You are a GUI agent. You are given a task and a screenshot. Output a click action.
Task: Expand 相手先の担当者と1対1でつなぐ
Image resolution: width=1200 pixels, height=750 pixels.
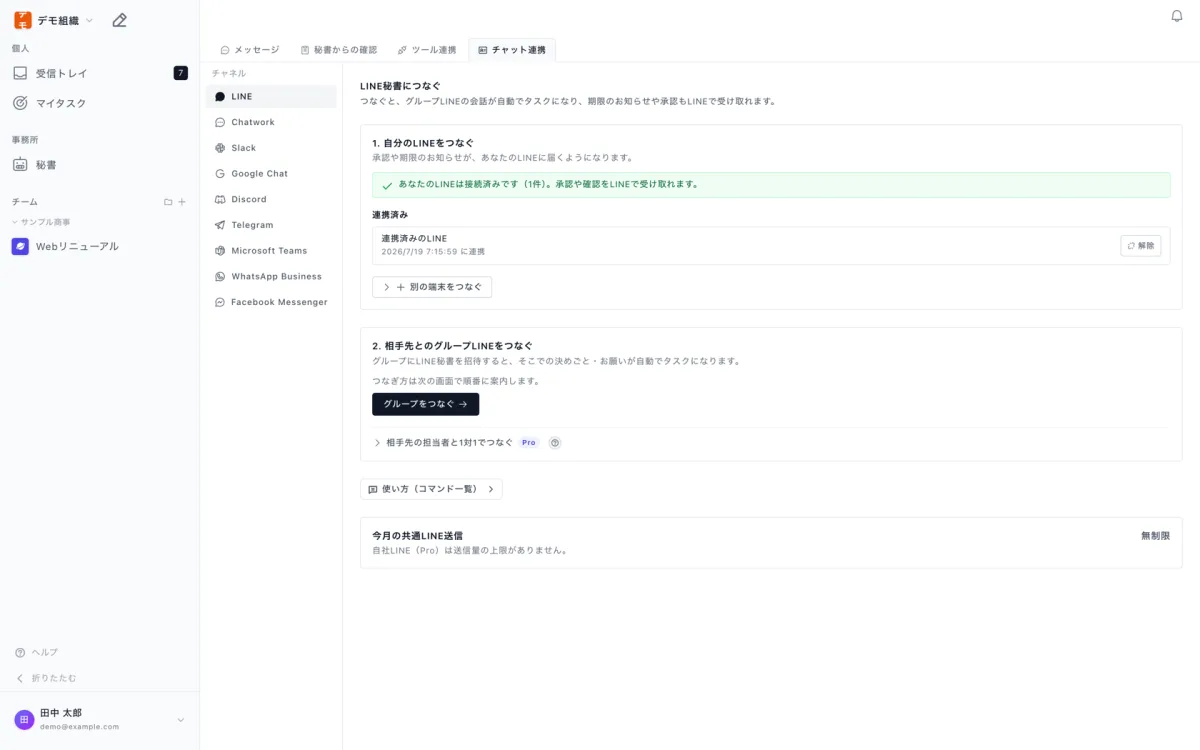pos(443,443)
